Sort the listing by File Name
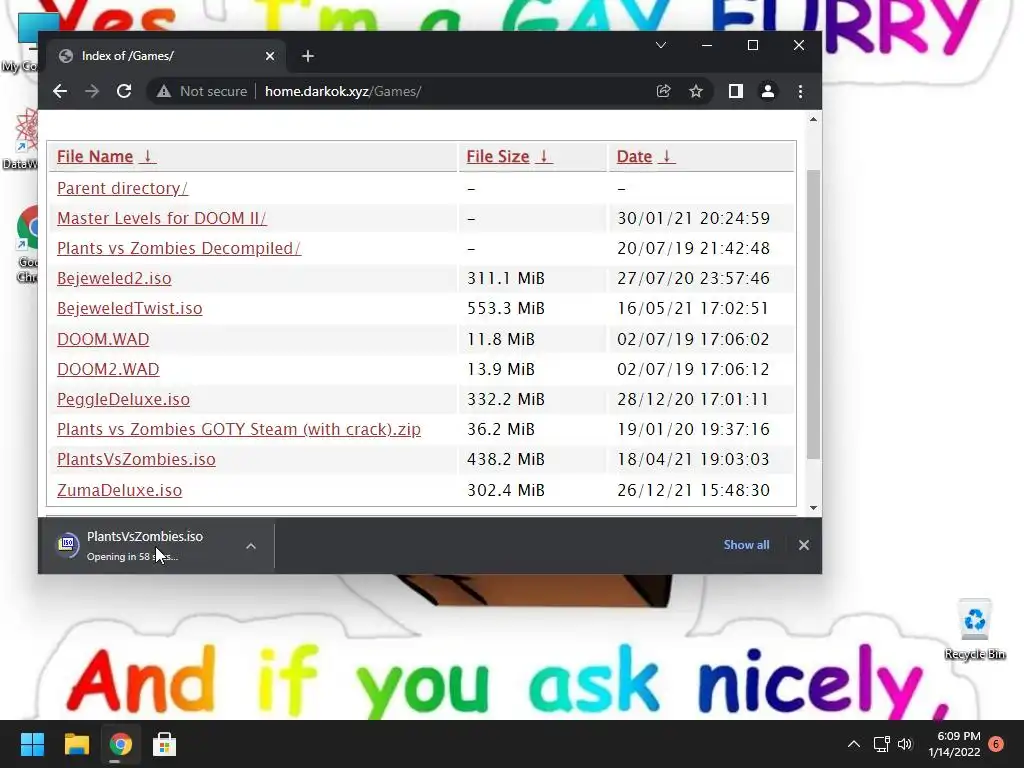Image resolution: width=1024 pixels, height=768 pixels. (x=95, y=157)
